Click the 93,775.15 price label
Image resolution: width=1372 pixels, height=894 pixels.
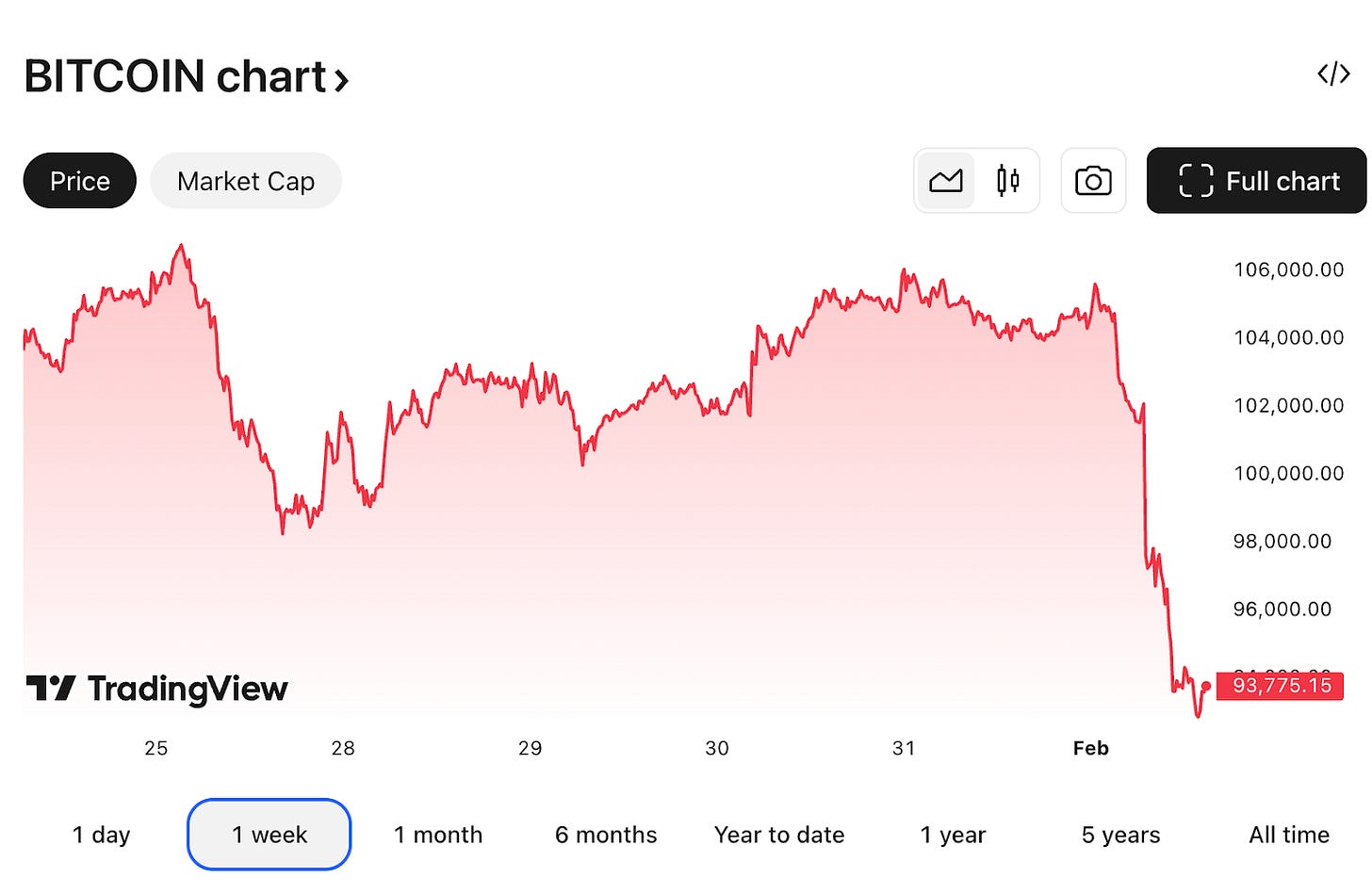point(1279,686)
